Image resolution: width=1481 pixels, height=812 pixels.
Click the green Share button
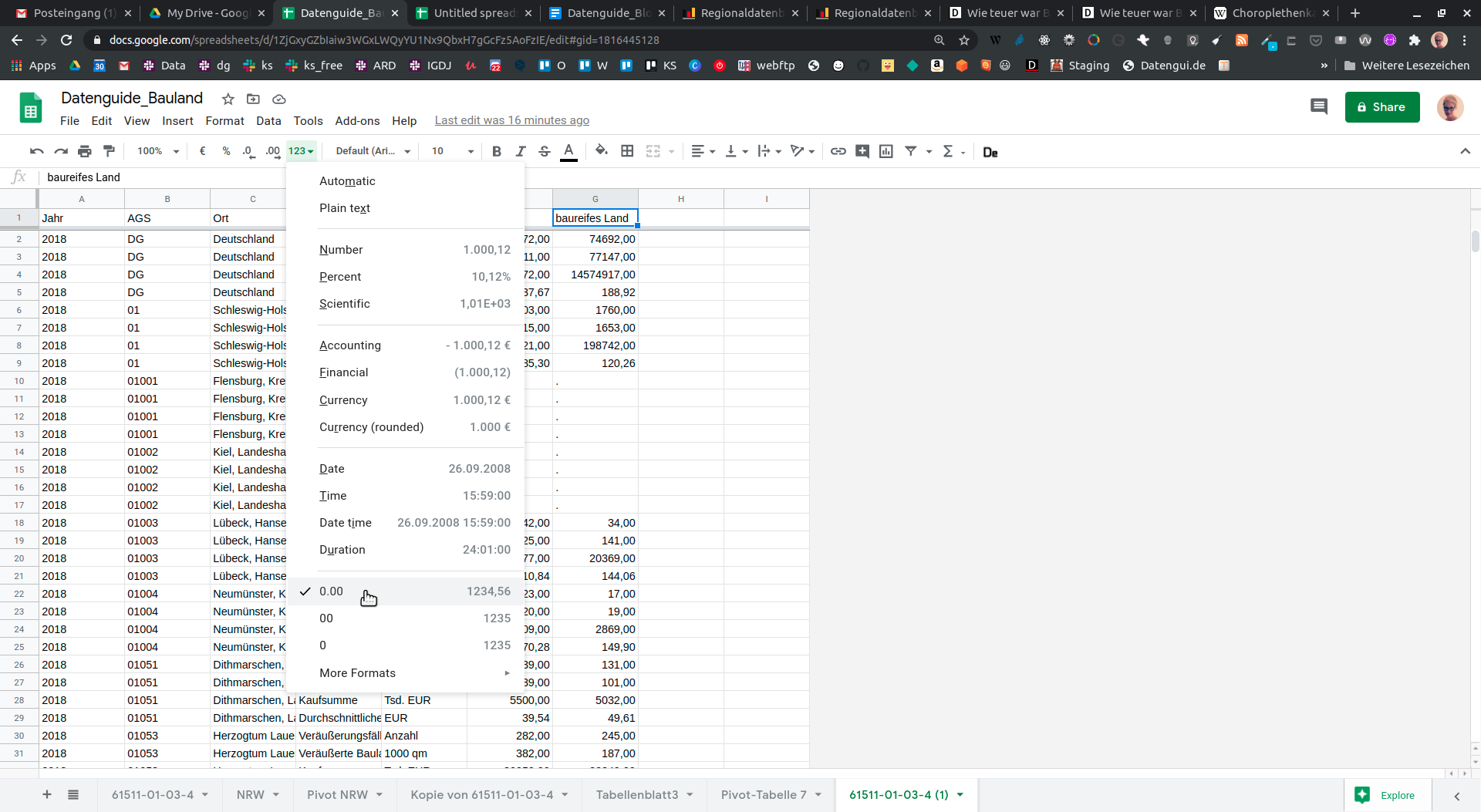point(1381,107)
